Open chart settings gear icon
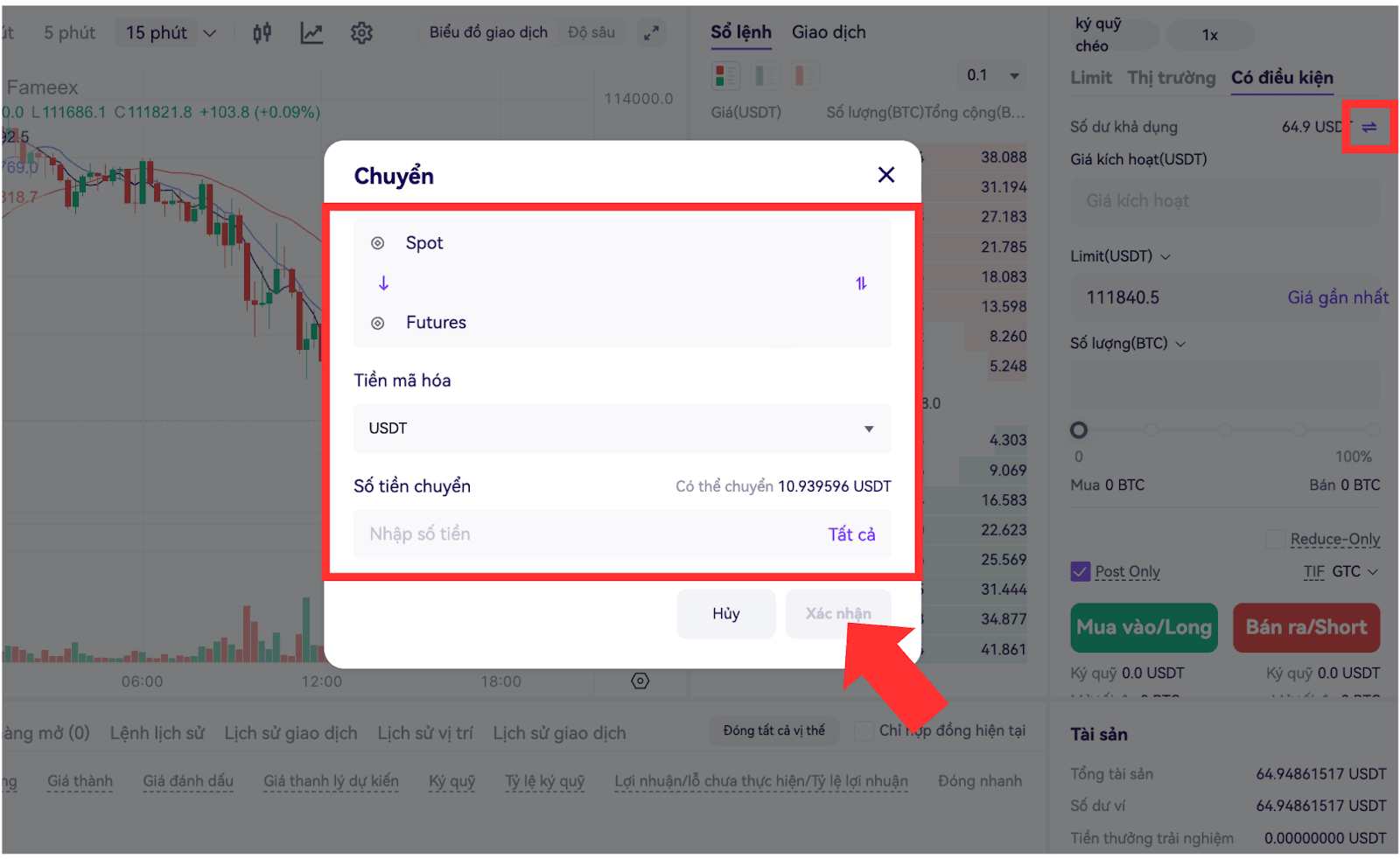1400x859 pixels. click(361, 33)
